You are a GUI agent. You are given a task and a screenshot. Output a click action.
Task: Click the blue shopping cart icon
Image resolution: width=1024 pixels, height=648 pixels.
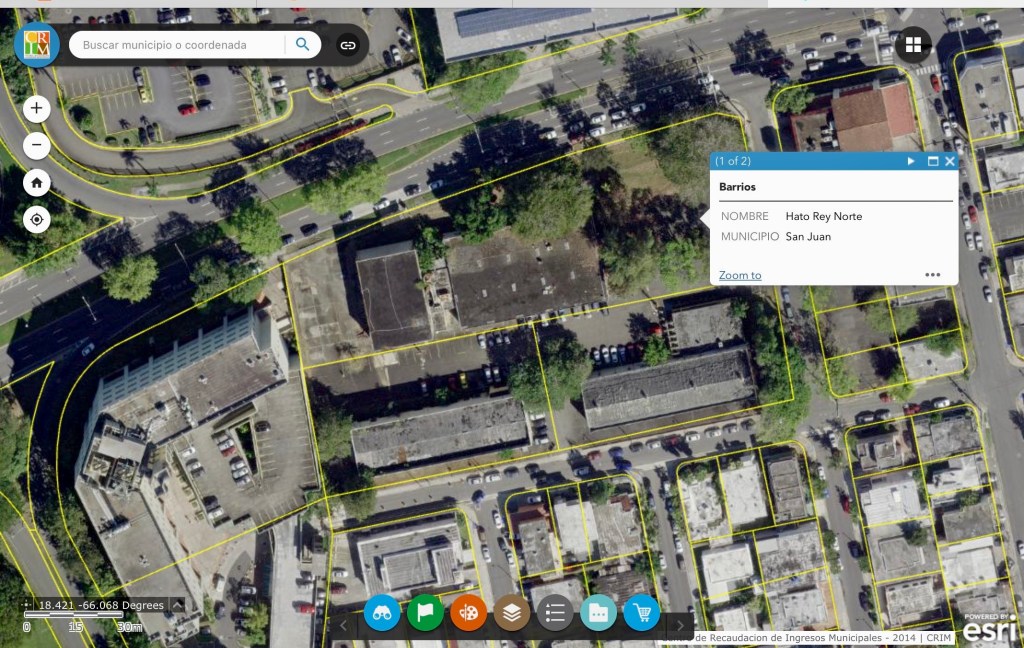point(641,612)
